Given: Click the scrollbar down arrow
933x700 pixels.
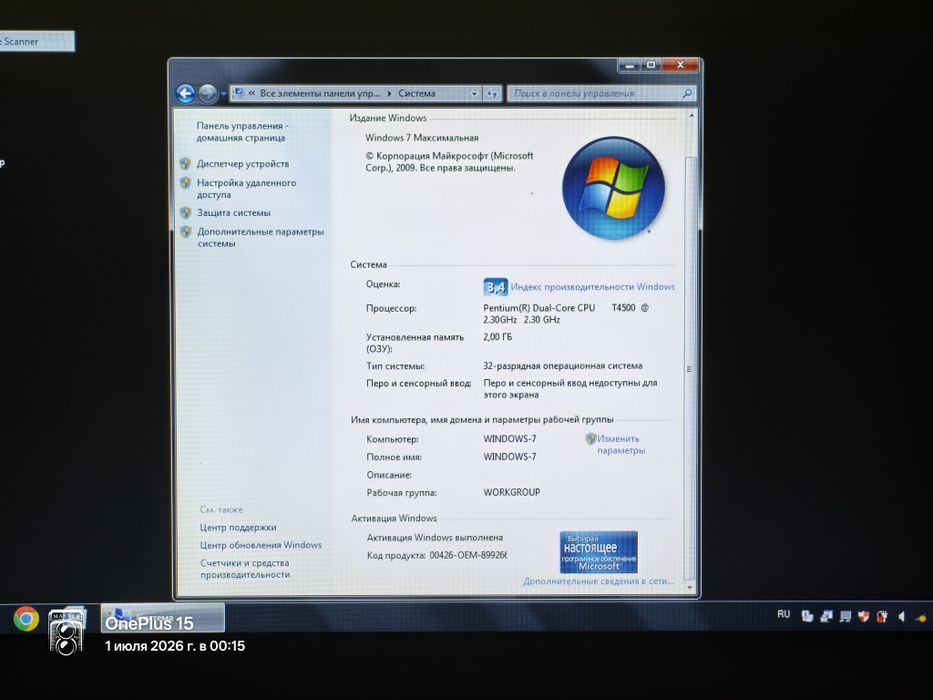Looking at the screenshot, I should [x=690, y=588].
